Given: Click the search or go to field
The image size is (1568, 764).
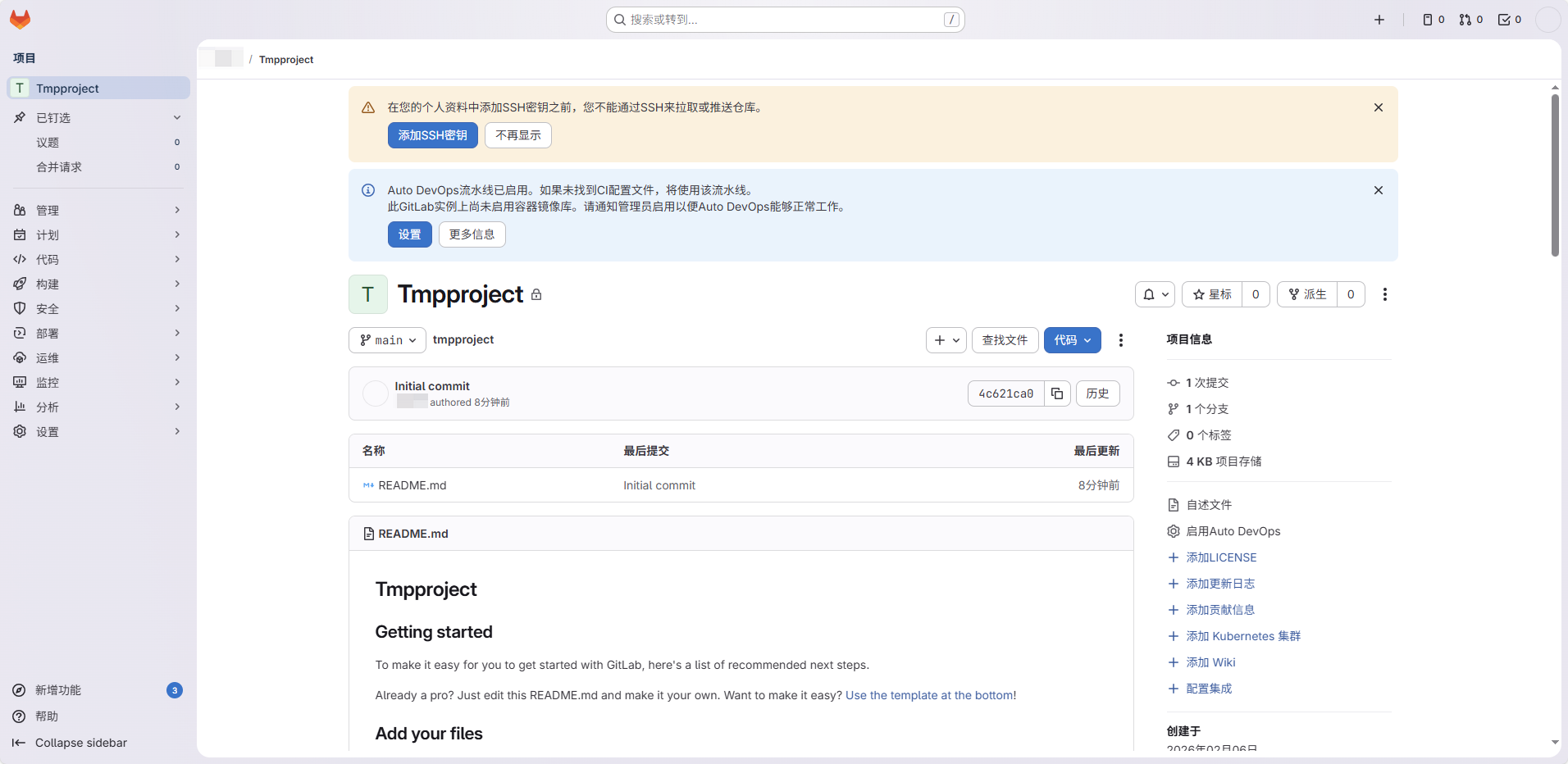Looking at the screenshot, I should [x=784, y=20].
